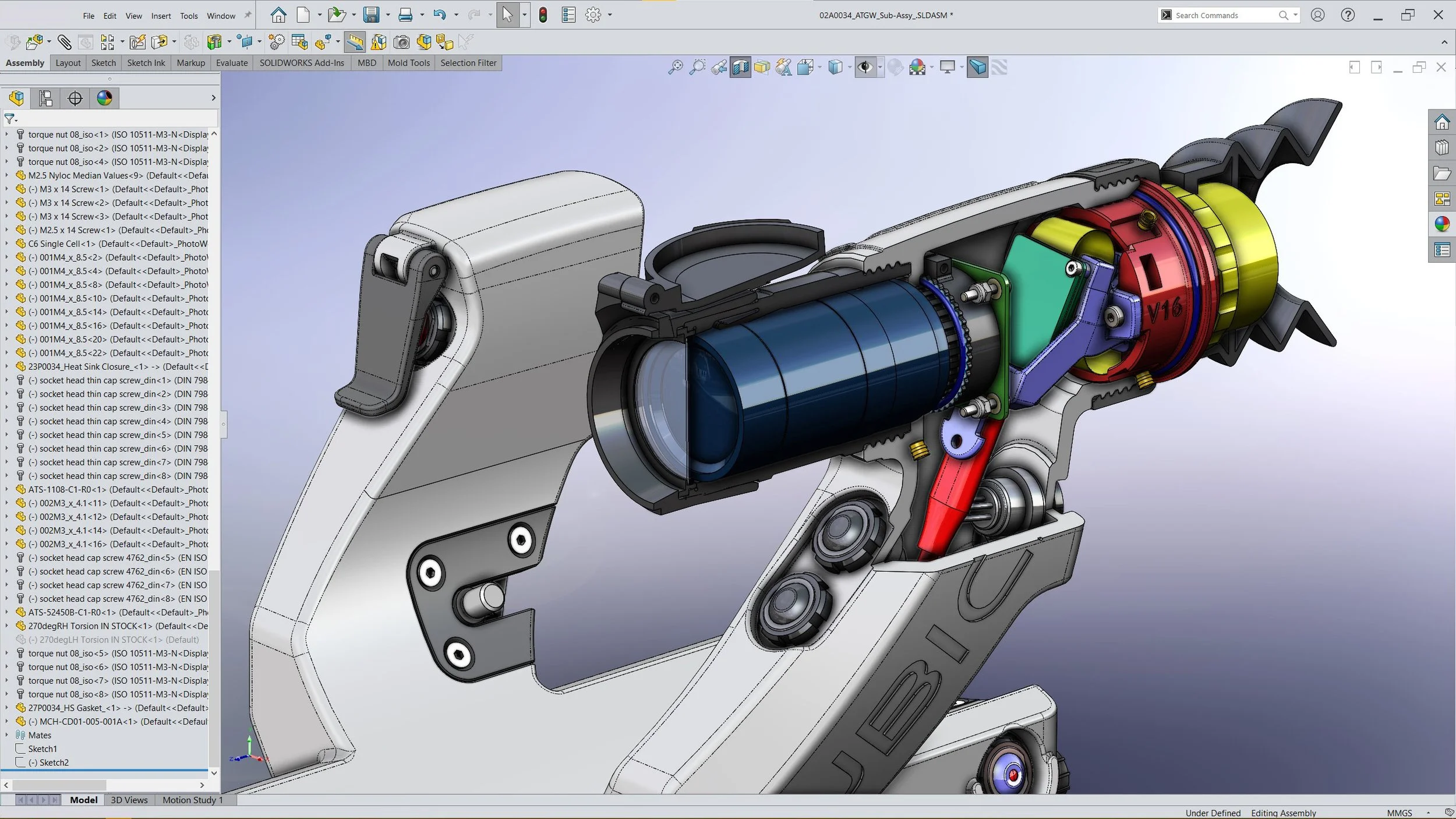Click the Save disk icon
Viewport: 1456px width, 819px height.
pos(371,15)
